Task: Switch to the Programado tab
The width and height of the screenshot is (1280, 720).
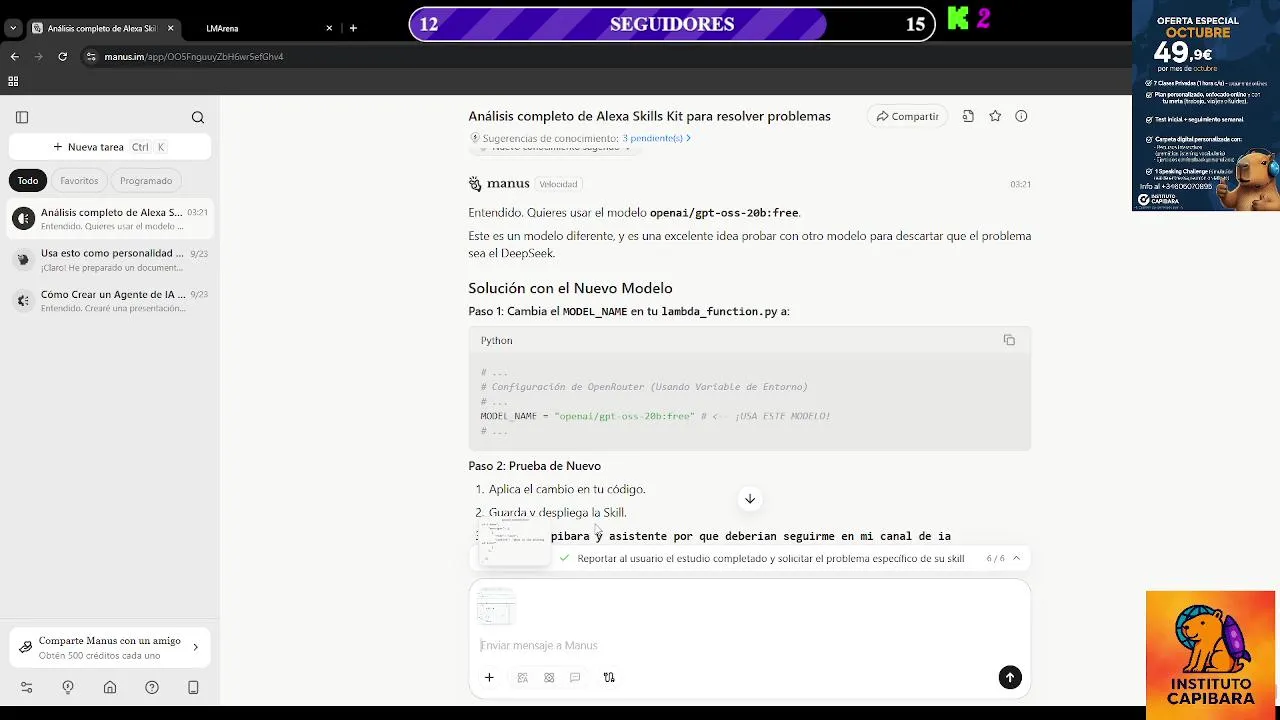Action: coord(146,181)
